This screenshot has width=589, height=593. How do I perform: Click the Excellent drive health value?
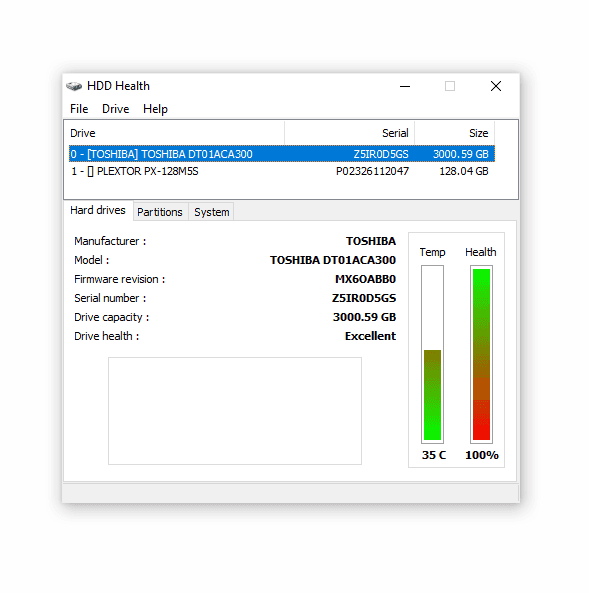pos(370,336)
